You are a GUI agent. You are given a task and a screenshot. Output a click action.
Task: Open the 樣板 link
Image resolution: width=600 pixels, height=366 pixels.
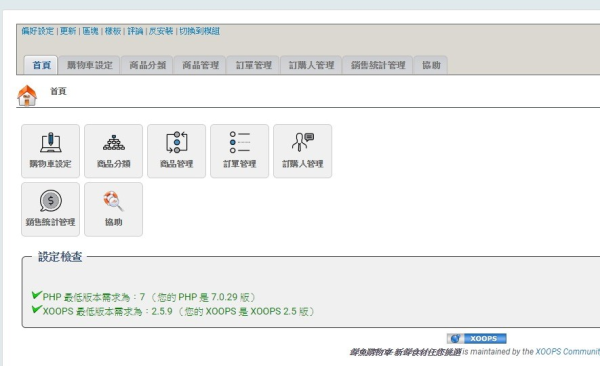[113, 31]
